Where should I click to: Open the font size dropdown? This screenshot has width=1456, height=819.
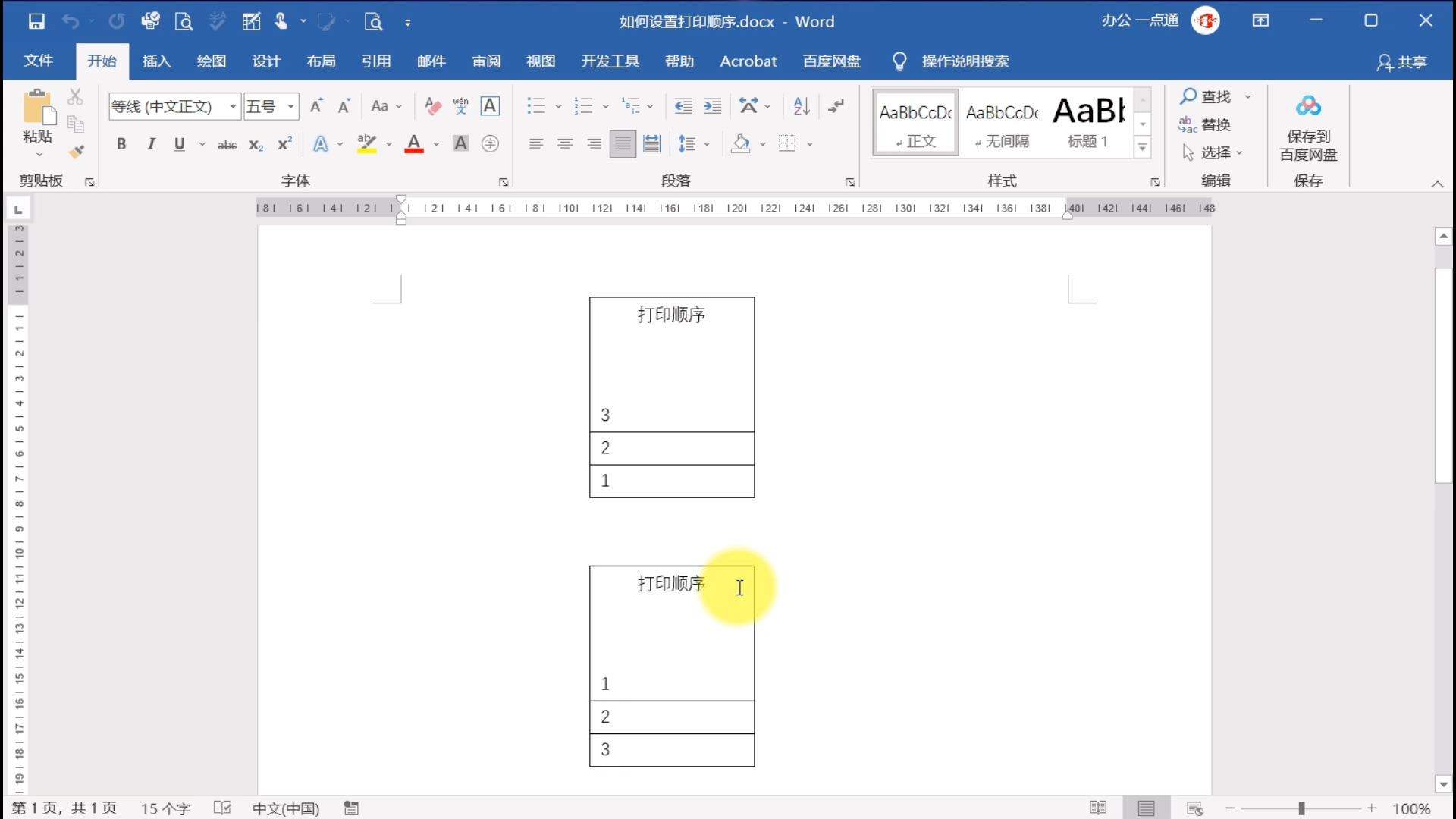pos(290,107)
